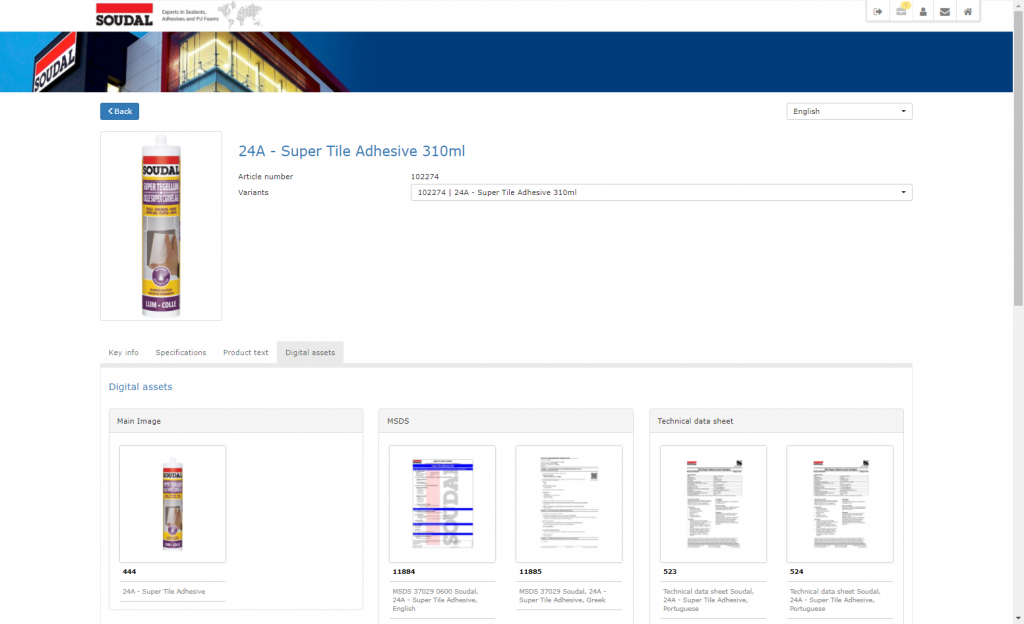Go to home via house icon
1024x624 pixels.
pyautogui.click(x=967, y=12)
